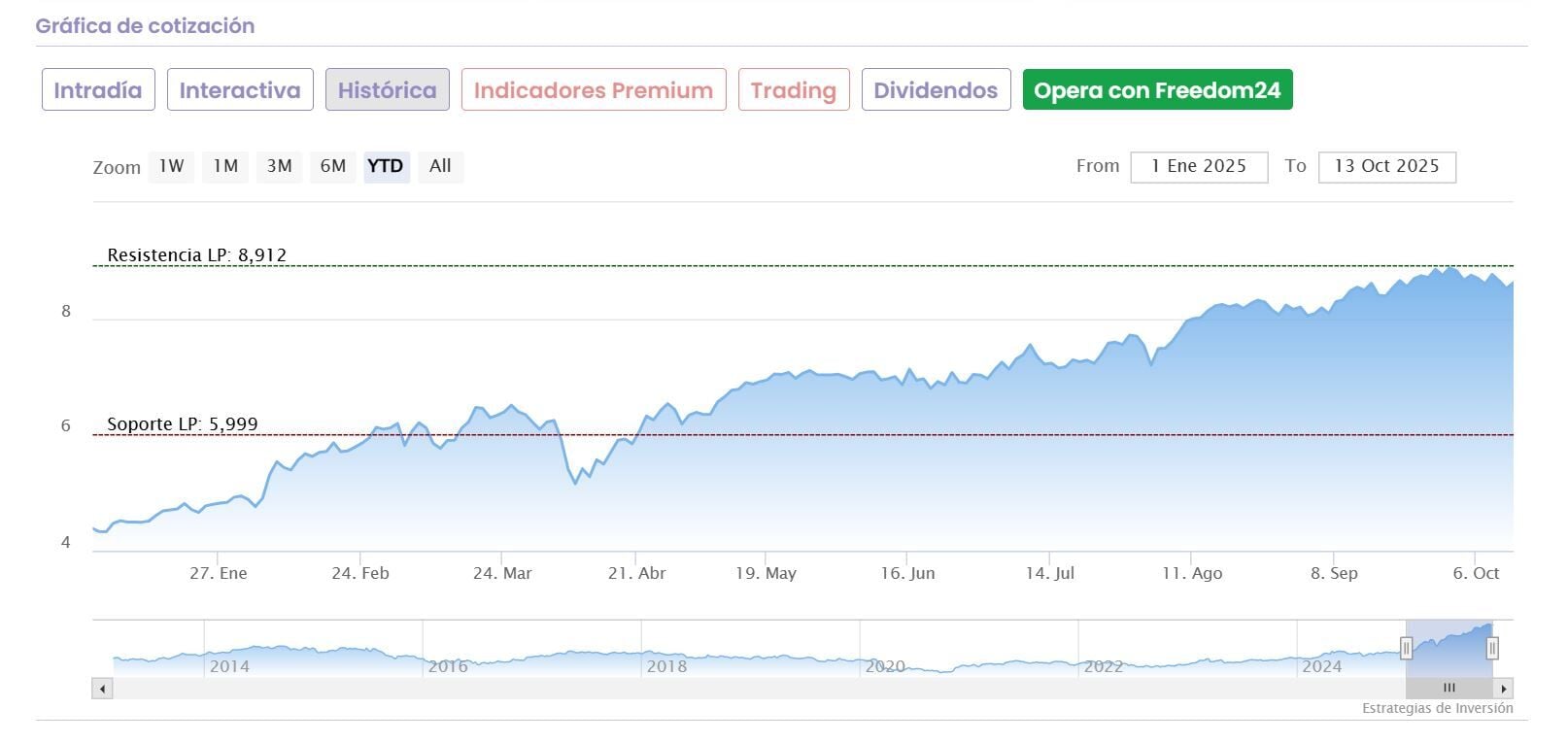Click the left scroll arrow of navigator
1568x743 pixels.
[102, 689]
